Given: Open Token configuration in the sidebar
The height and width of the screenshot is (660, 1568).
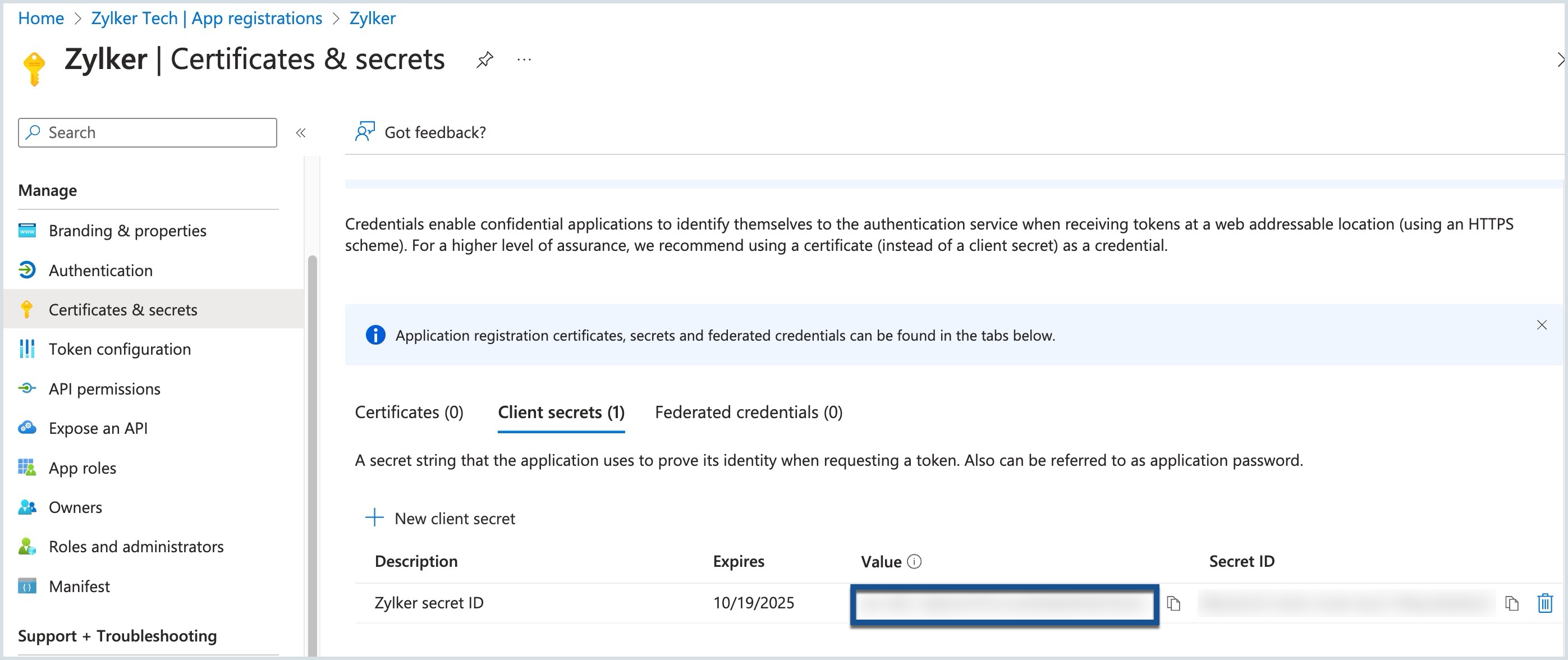Looking at the screenshot, I should coord(120,349).
